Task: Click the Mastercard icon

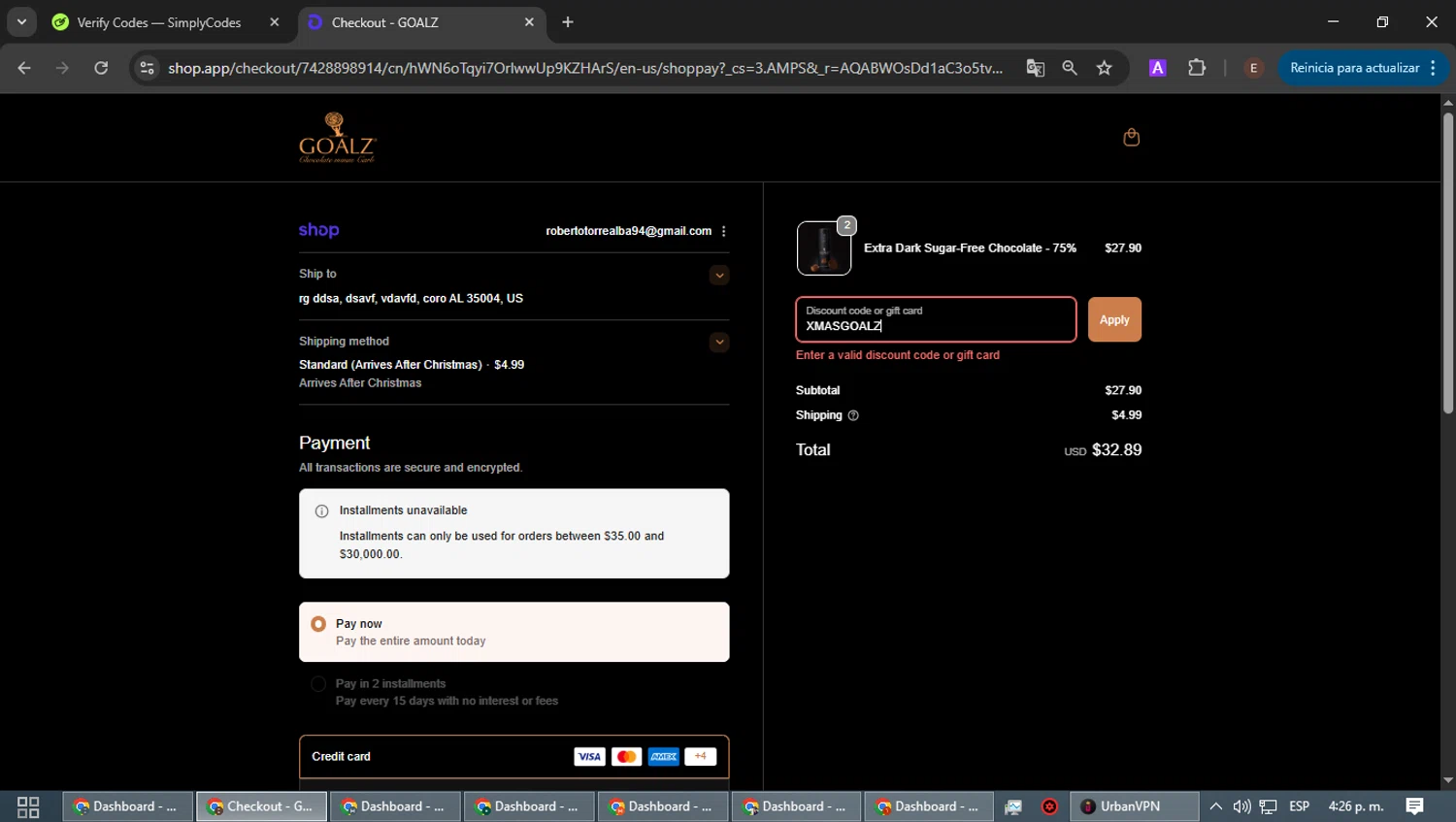Action: pyautogui.click(x=626, y=757)
